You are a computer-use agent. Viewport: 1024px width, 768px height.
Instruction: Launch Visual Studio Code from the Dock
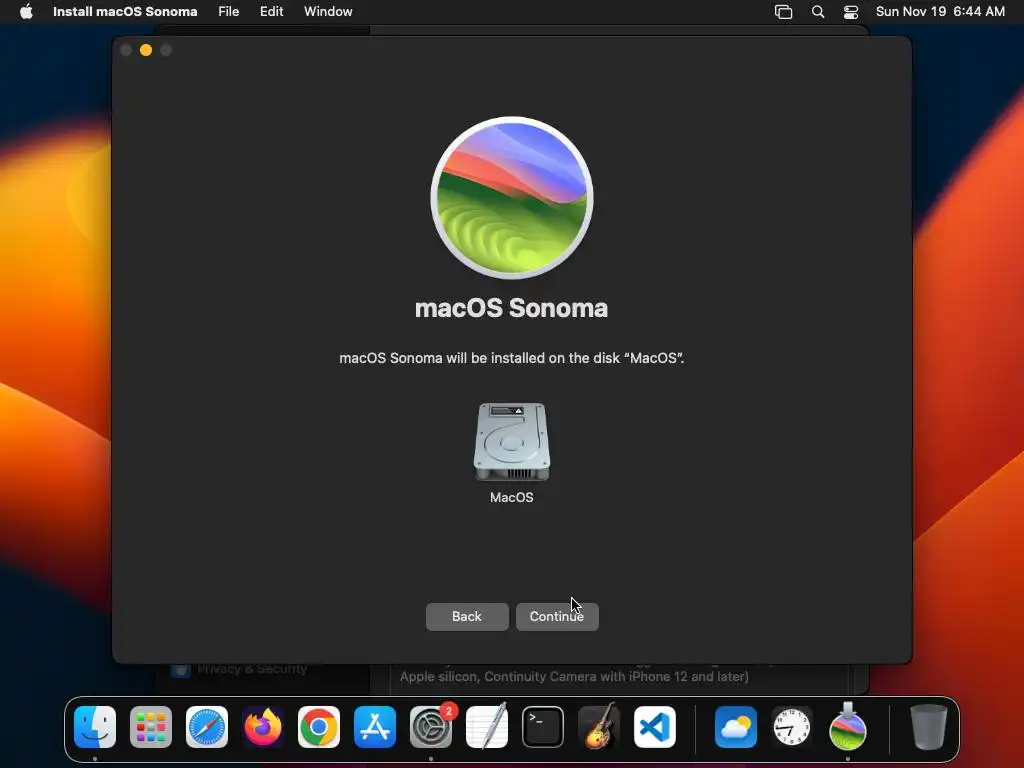(x=655, y=727)
